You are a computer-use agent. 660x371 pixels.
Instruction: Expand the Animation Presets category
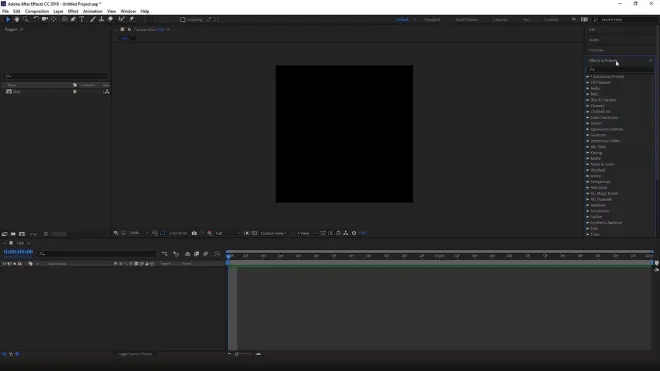[588, 77]
